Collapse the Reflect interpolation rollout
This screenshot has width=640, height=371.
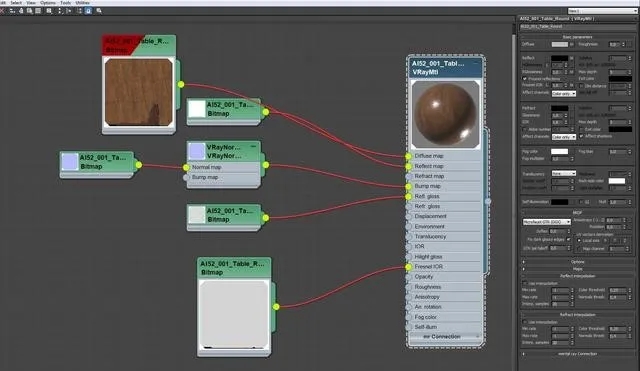tap(577, 276)
